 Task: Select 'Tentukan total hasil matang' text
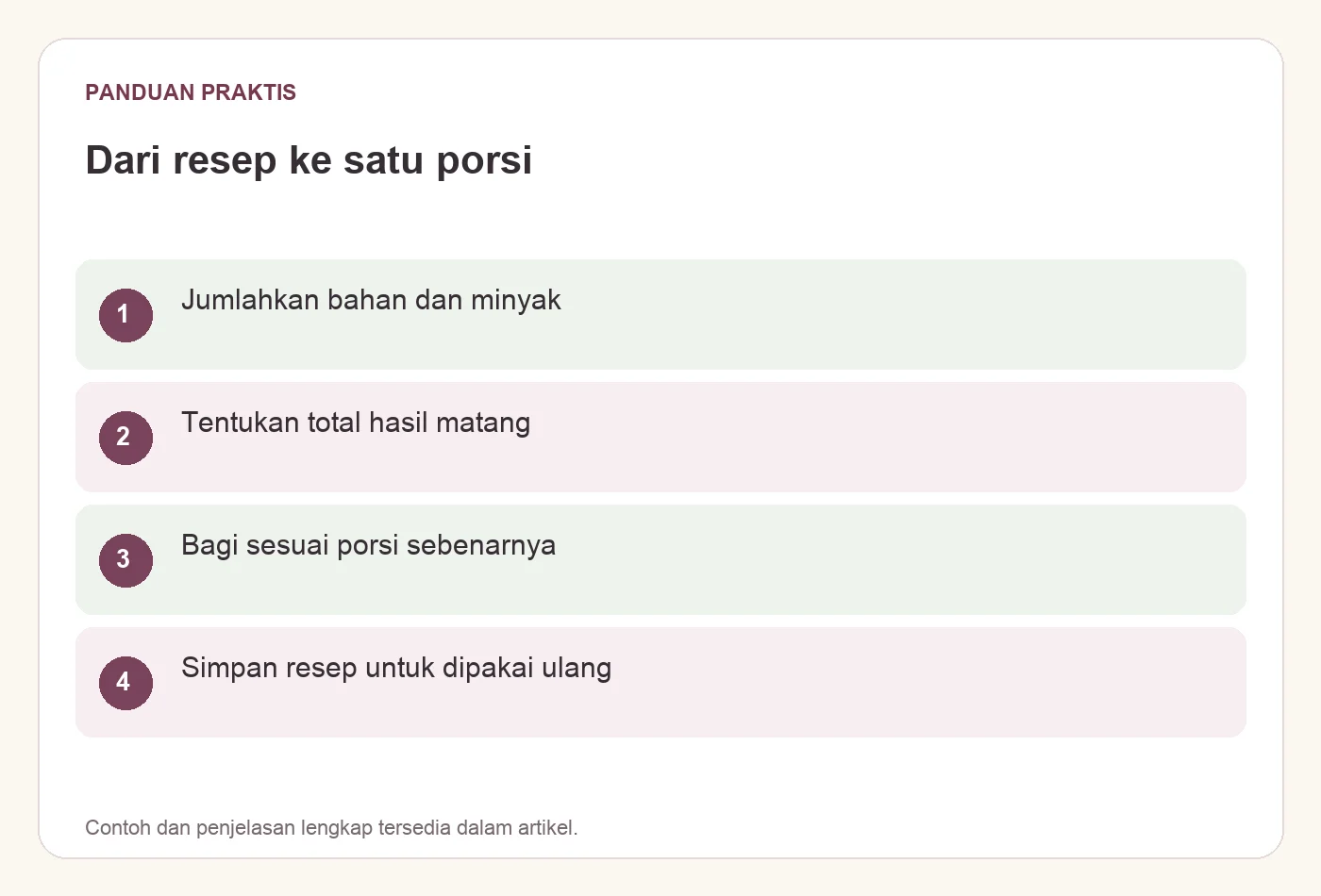[x=356, y=423]
